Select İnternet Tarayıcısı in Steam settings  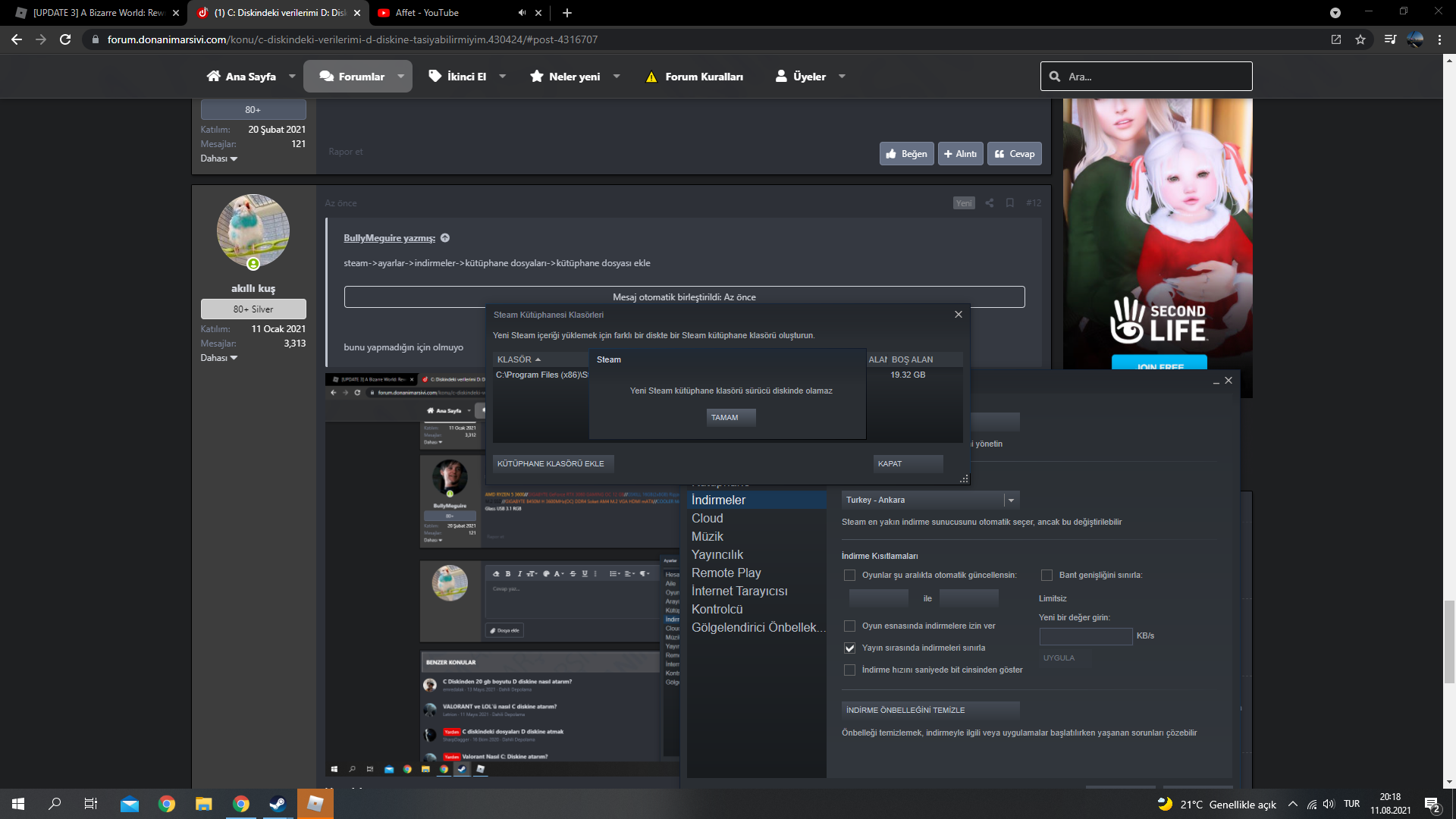(757, 591)
